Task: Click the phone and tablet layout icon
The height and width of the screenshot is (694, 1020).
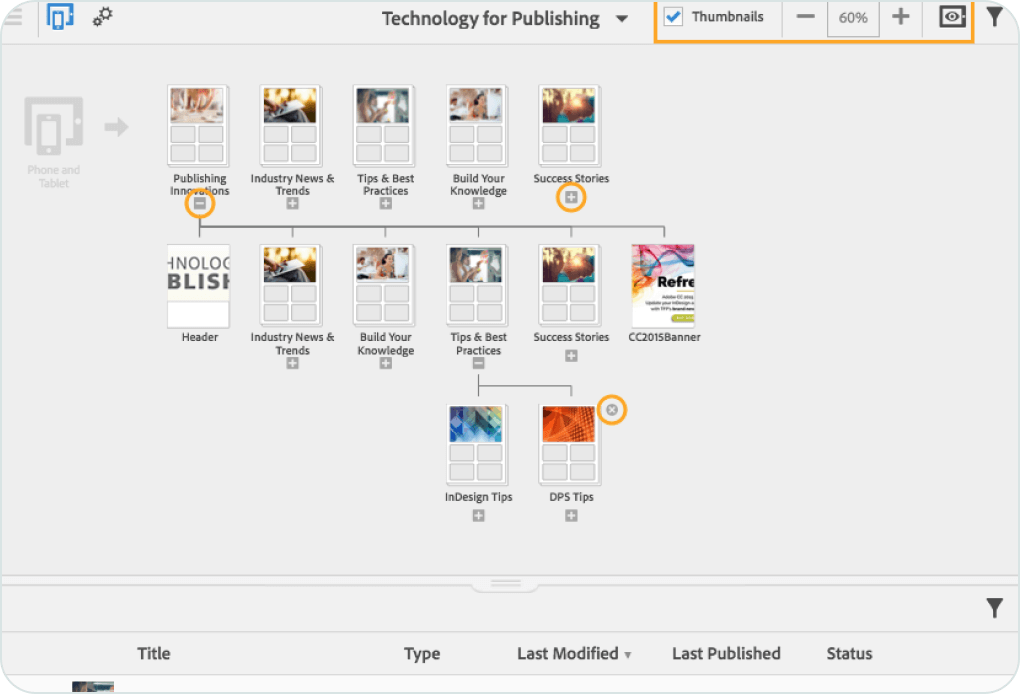Action: pyautogui.click(x=60, y=17)
